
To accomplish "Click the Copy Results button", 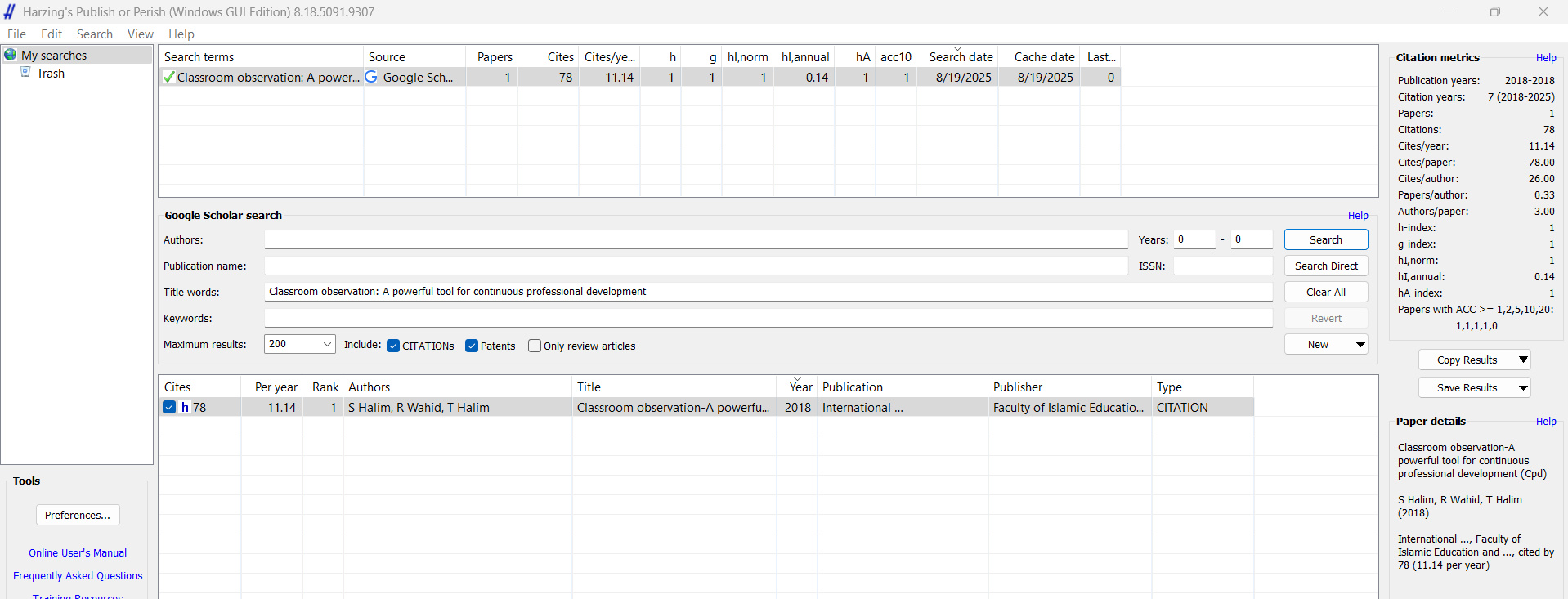I will click(1467, 360).
